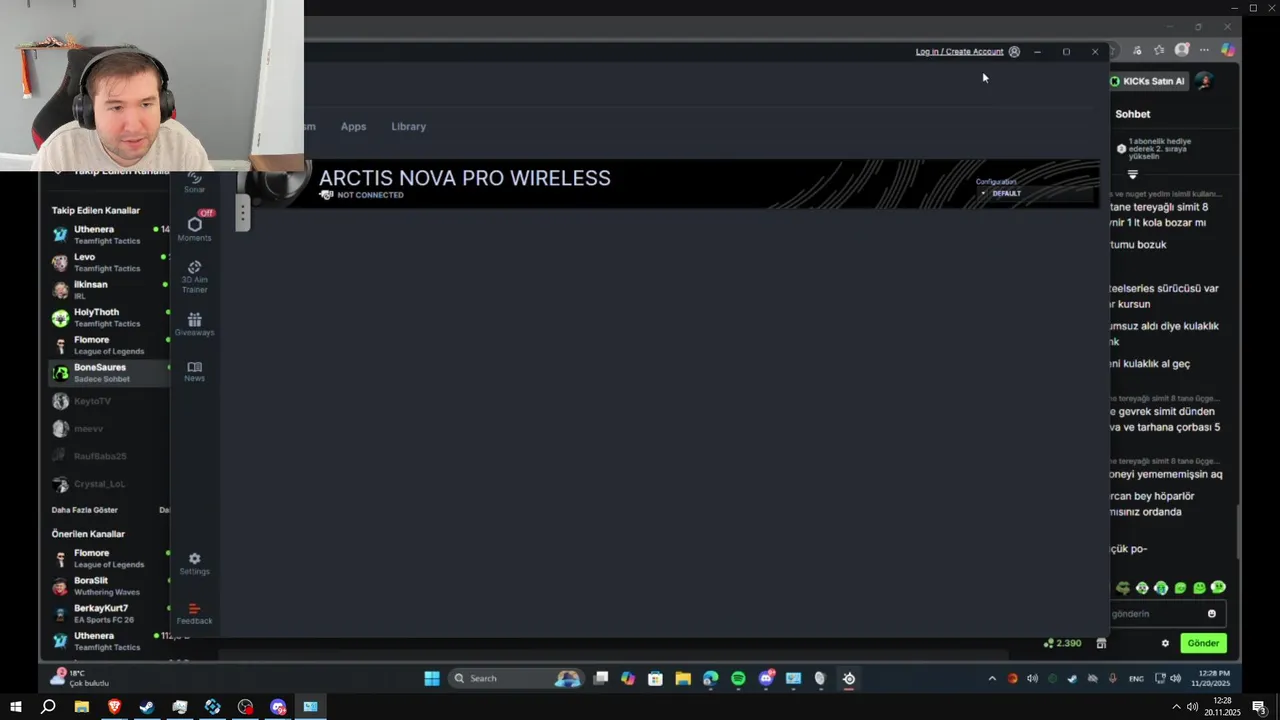Open offline channel KeytoTV
The width and height of the screenshot is (1280, 720).
110,401
